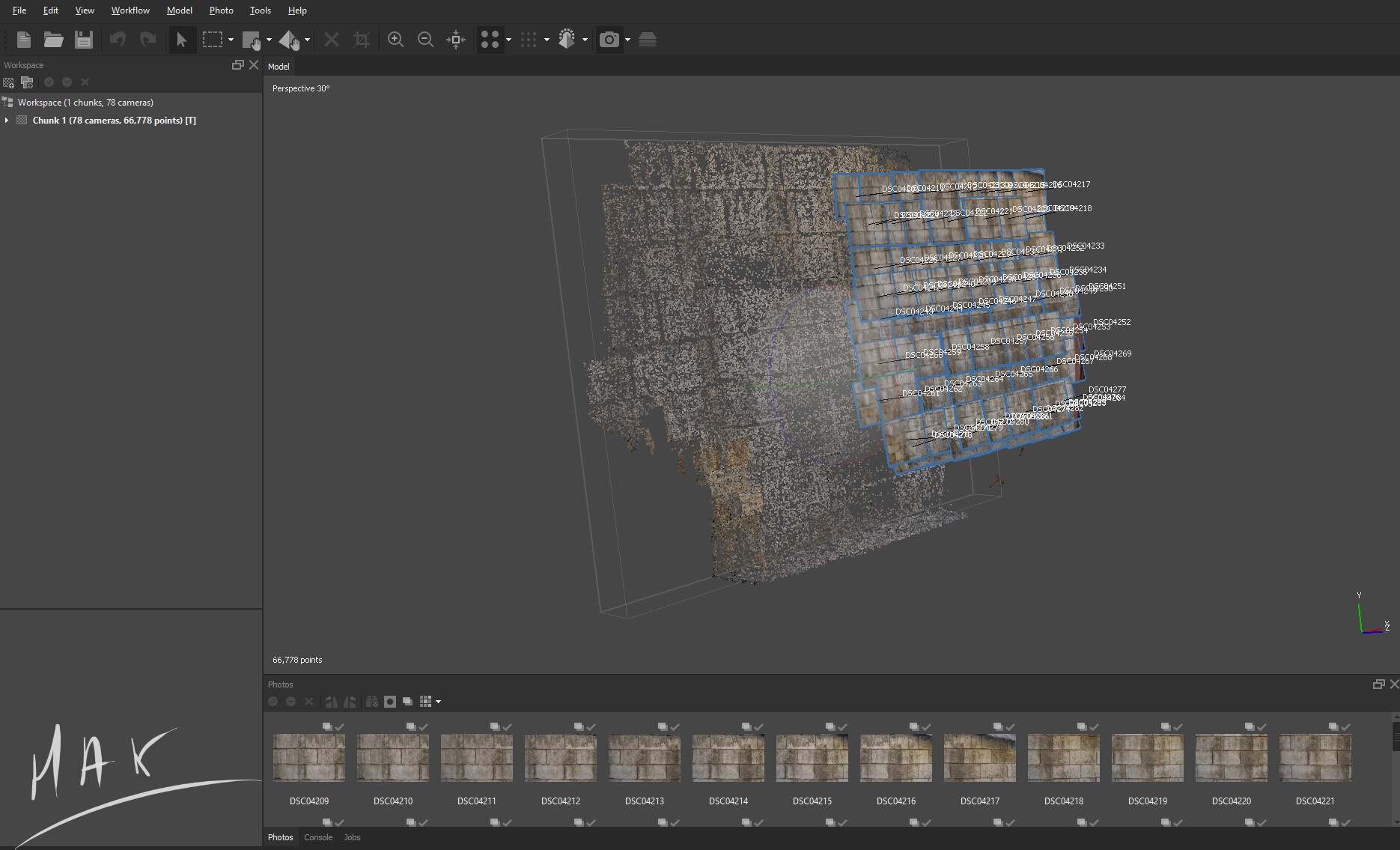The image size is (1400, 850).
Task: Save the current project
Action: pyautogui.click(x=83, y=40)
